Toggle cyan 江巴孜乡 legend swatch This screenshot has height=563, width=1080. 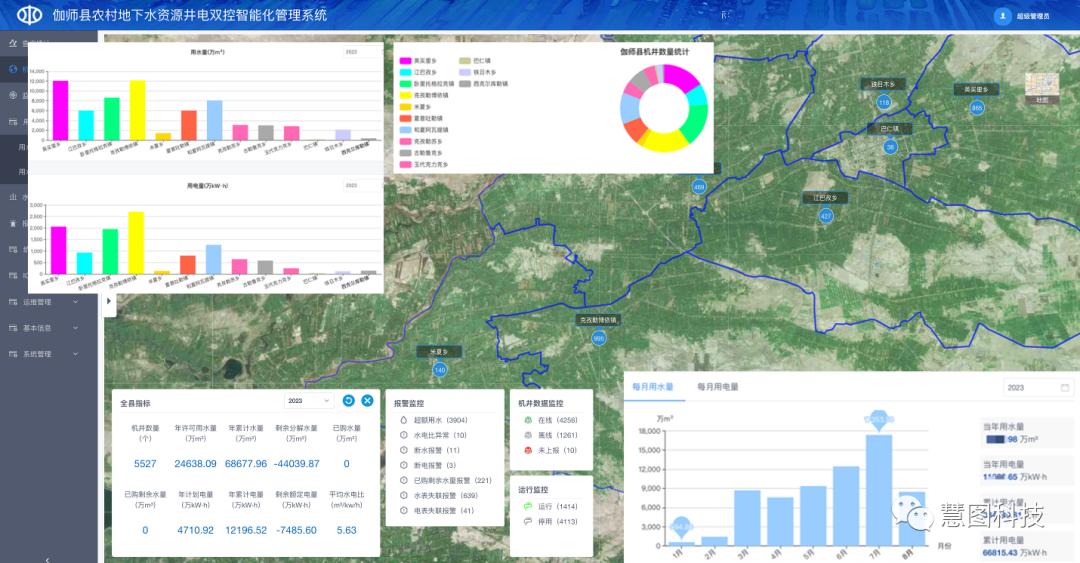406,72
